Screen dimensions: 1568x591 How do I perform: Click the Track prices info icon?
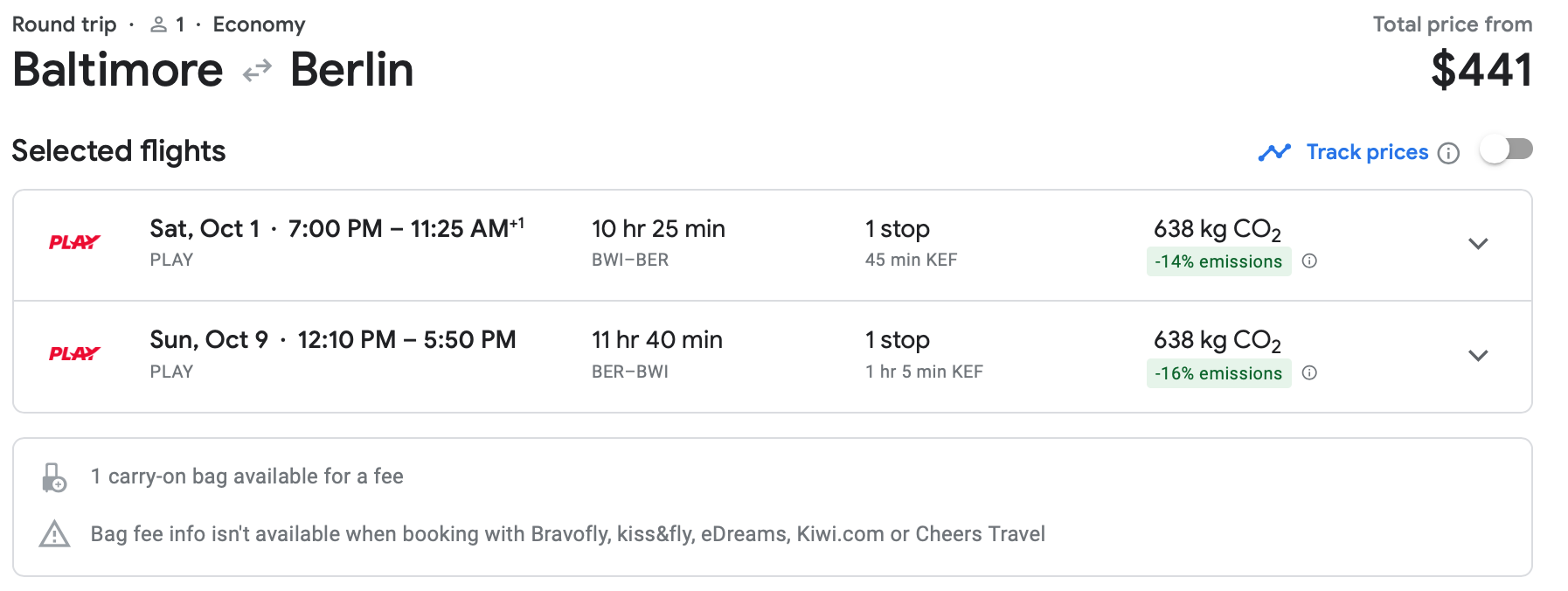coord(1448,153)
